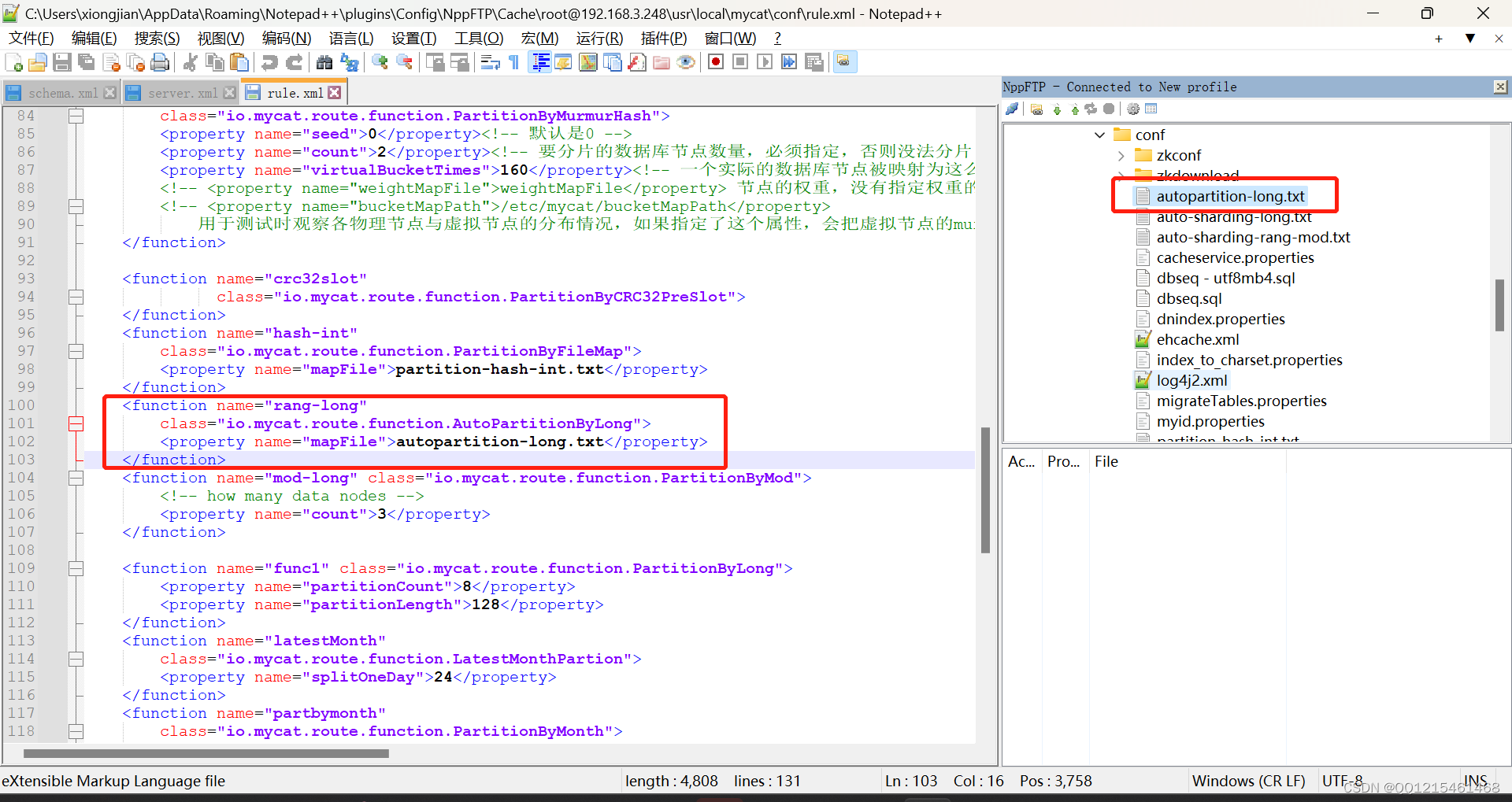Collapse fold marker on line 94
The width and height of the screenshot is (1512, 802).
76,298
